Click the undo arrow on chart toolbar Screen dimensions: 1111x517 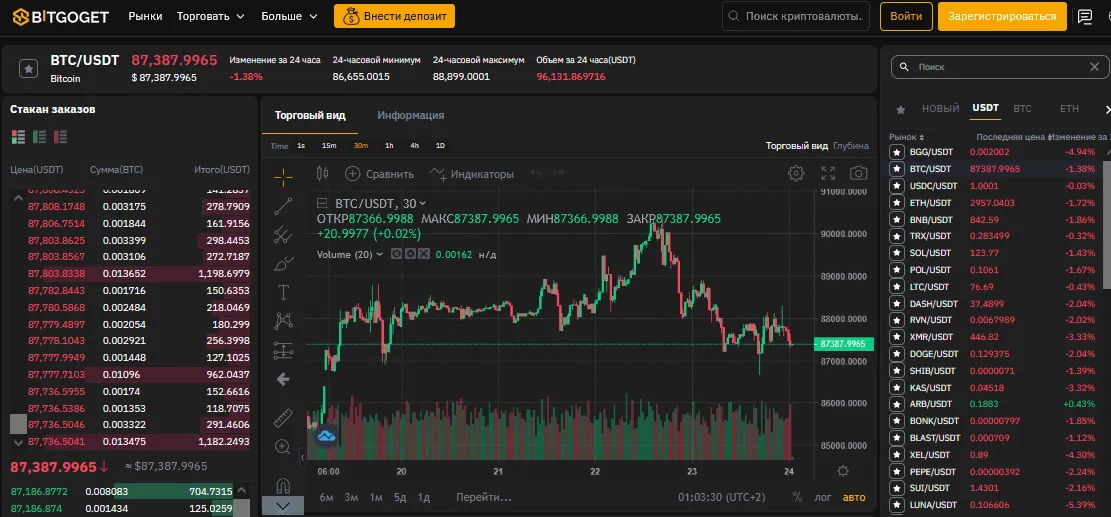click(x=536, y=174)
